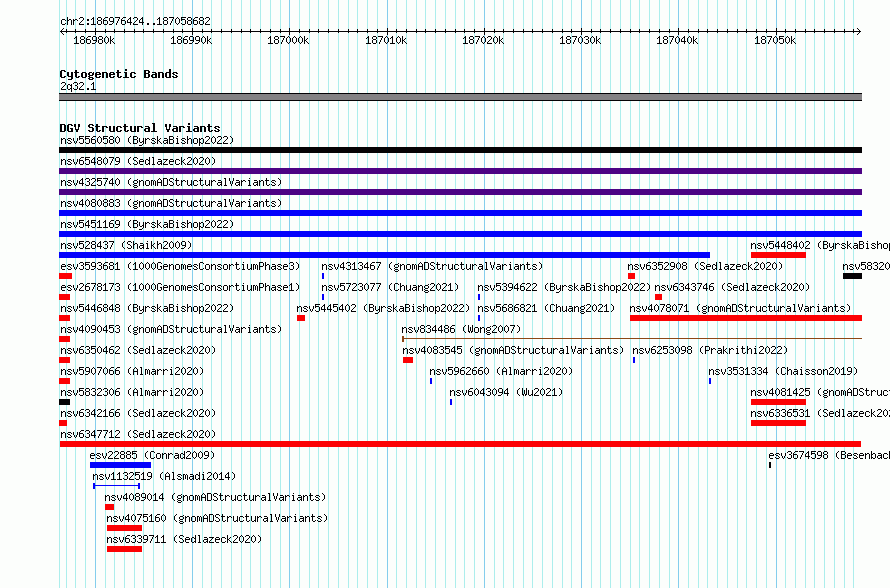The height and width of the screenshot is (588, 890).
Task: Open nsv834486 (Wong2007) label
Action: (461, 329)
